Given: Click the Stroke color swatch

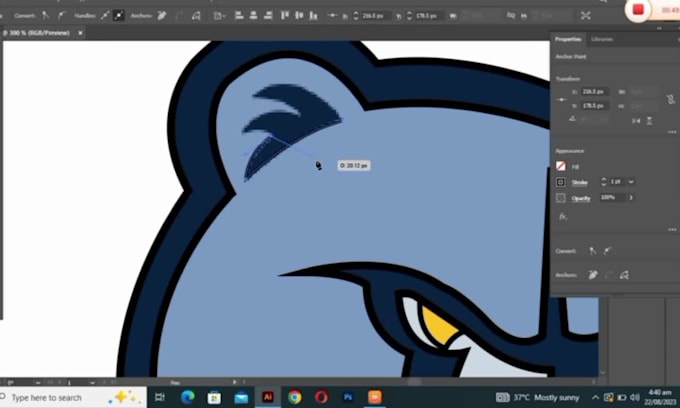Looking at the screenshot, I should [x=561, y=182].
